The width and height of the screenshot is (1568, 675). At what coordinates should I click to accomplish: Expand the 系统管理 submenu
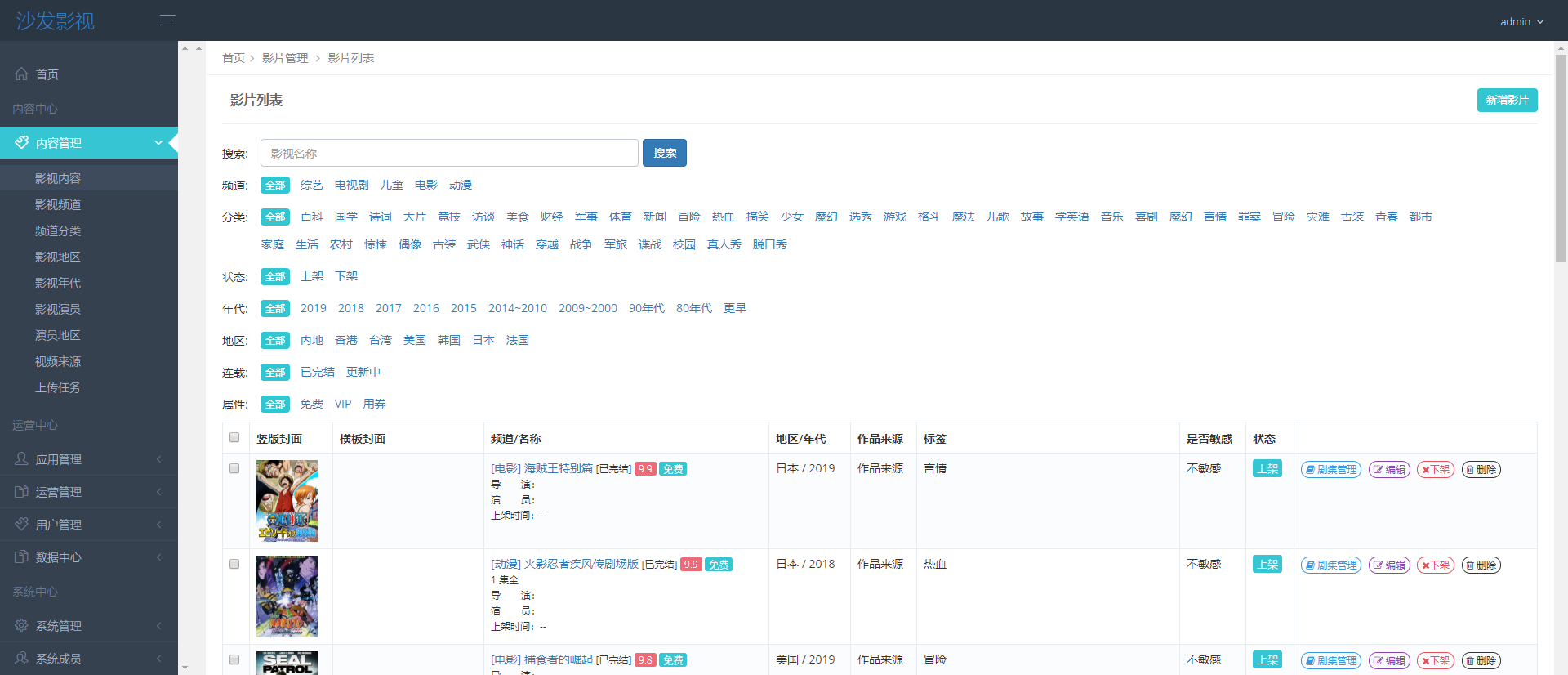[x=158, y=626]
